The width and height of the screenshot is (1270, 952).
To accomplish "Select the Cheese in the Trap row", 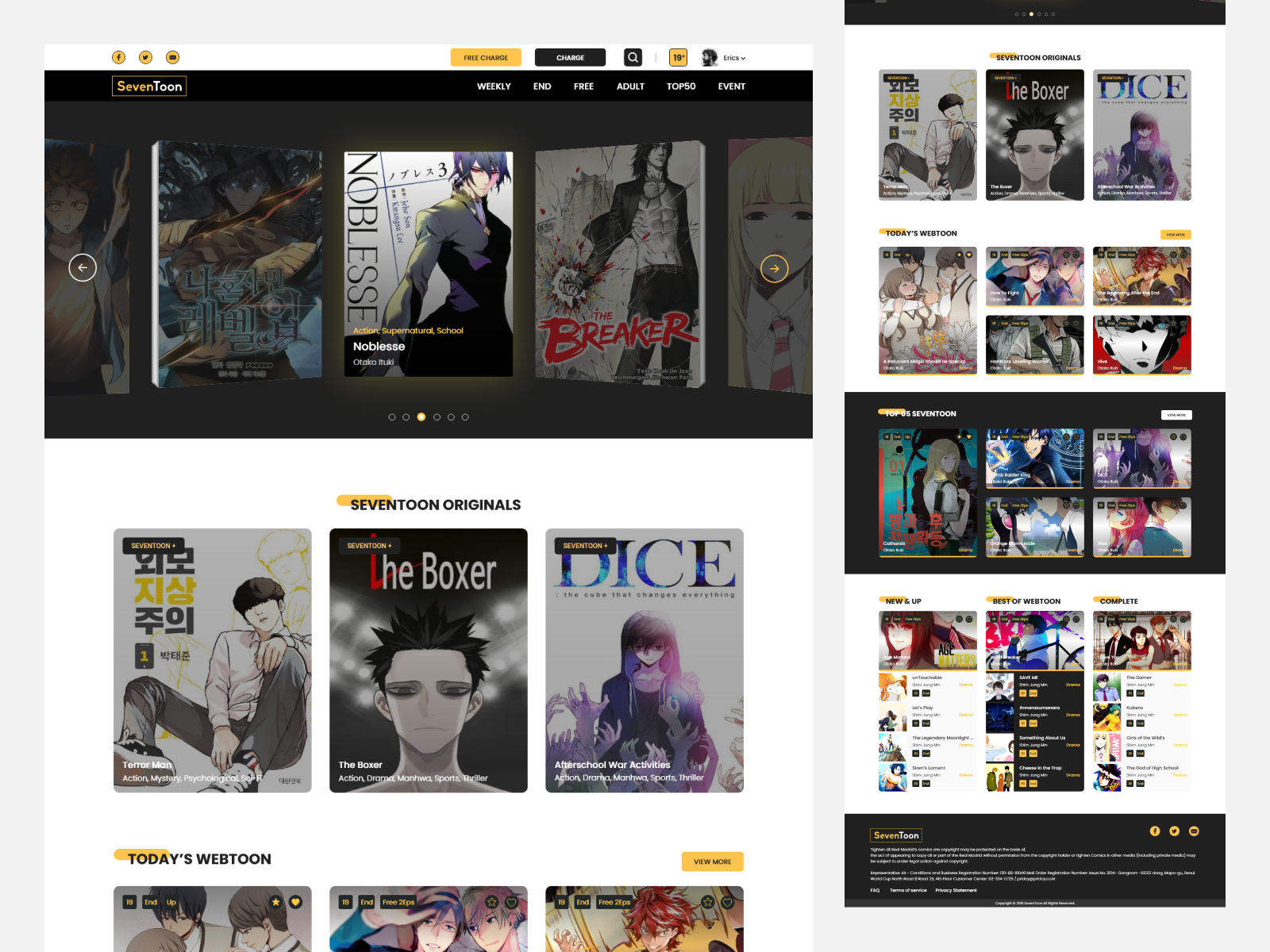I will tap(1035, 777).
